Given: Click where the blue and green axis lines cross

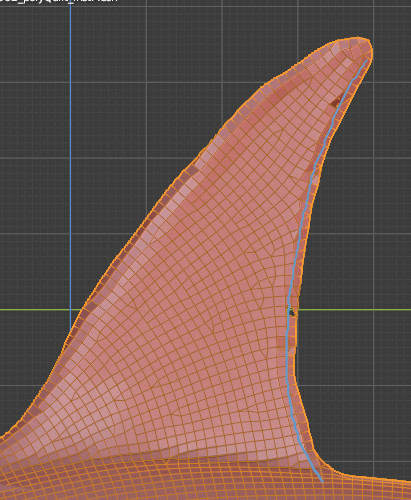Looking at the screenshot, I should click(70, 310).
